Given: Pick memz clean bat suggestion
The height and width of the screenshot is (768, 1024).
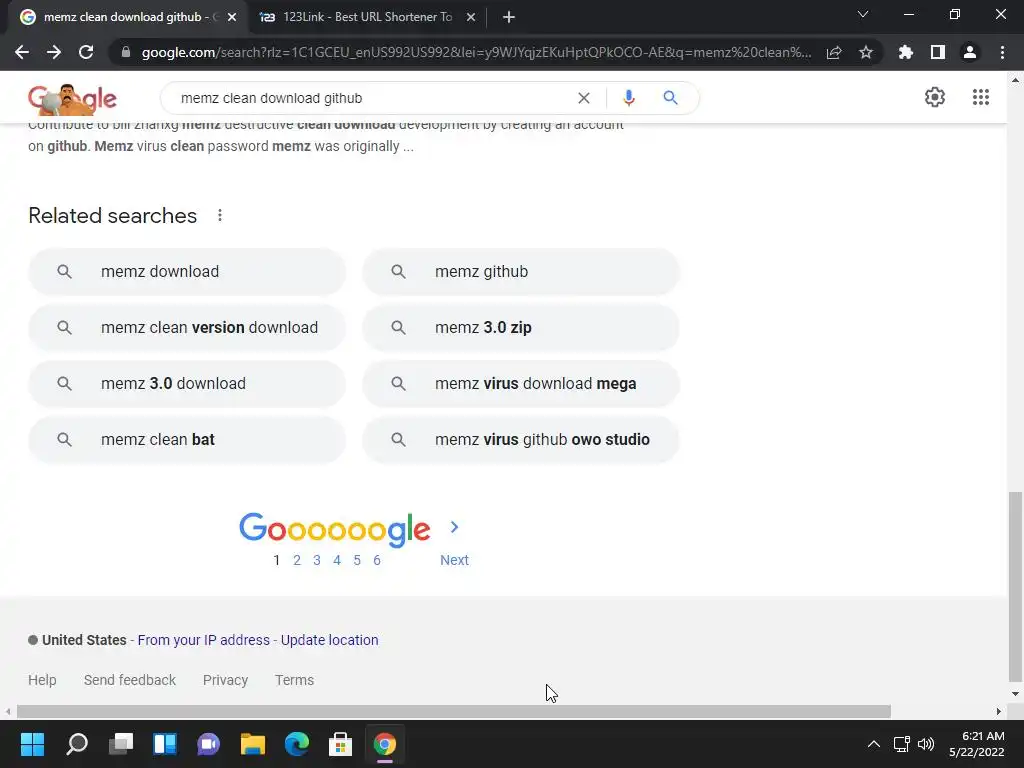Looking at the screenshot, I should point(187,440).
